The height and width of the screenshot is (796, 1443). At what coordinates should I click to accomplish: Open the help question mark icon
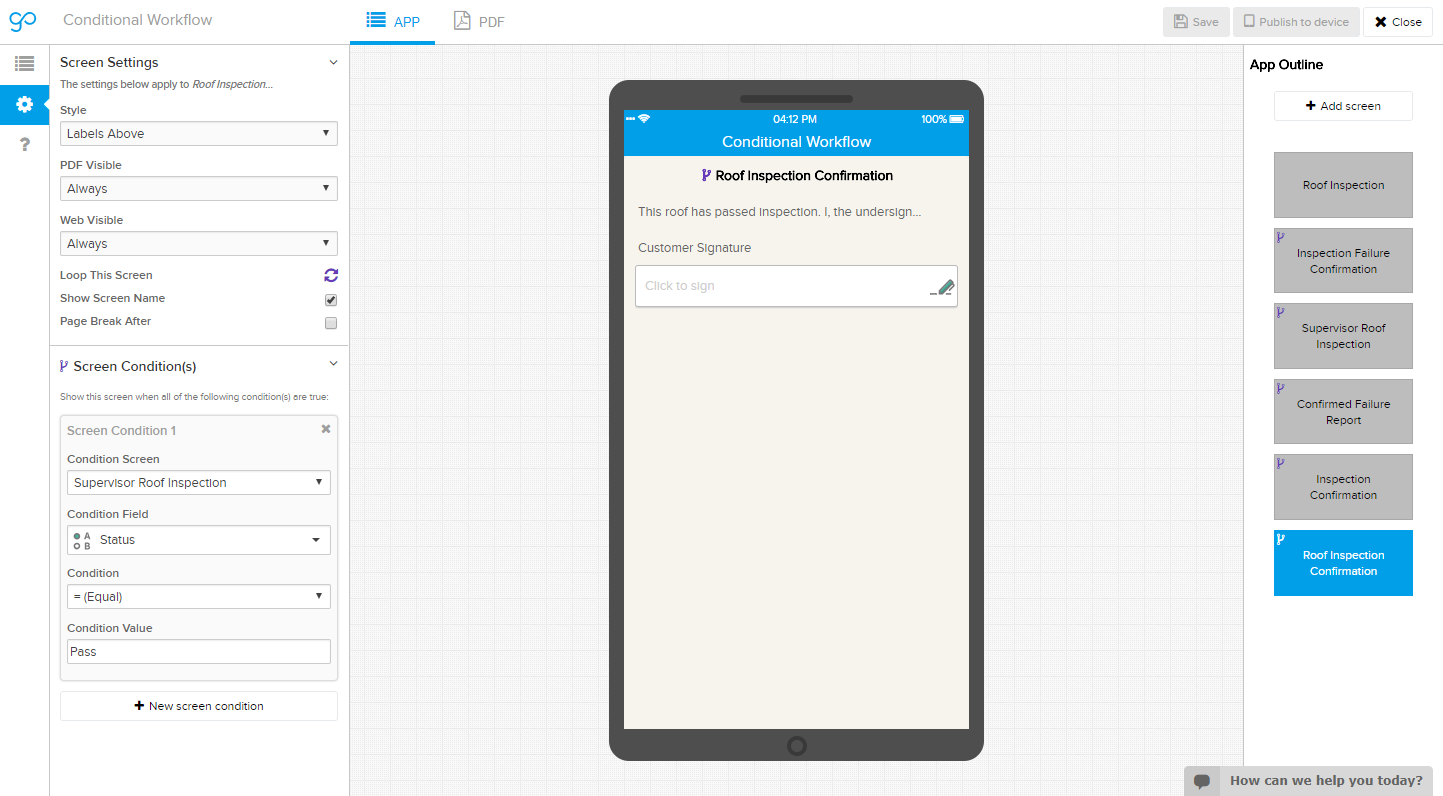coord(24,145)
